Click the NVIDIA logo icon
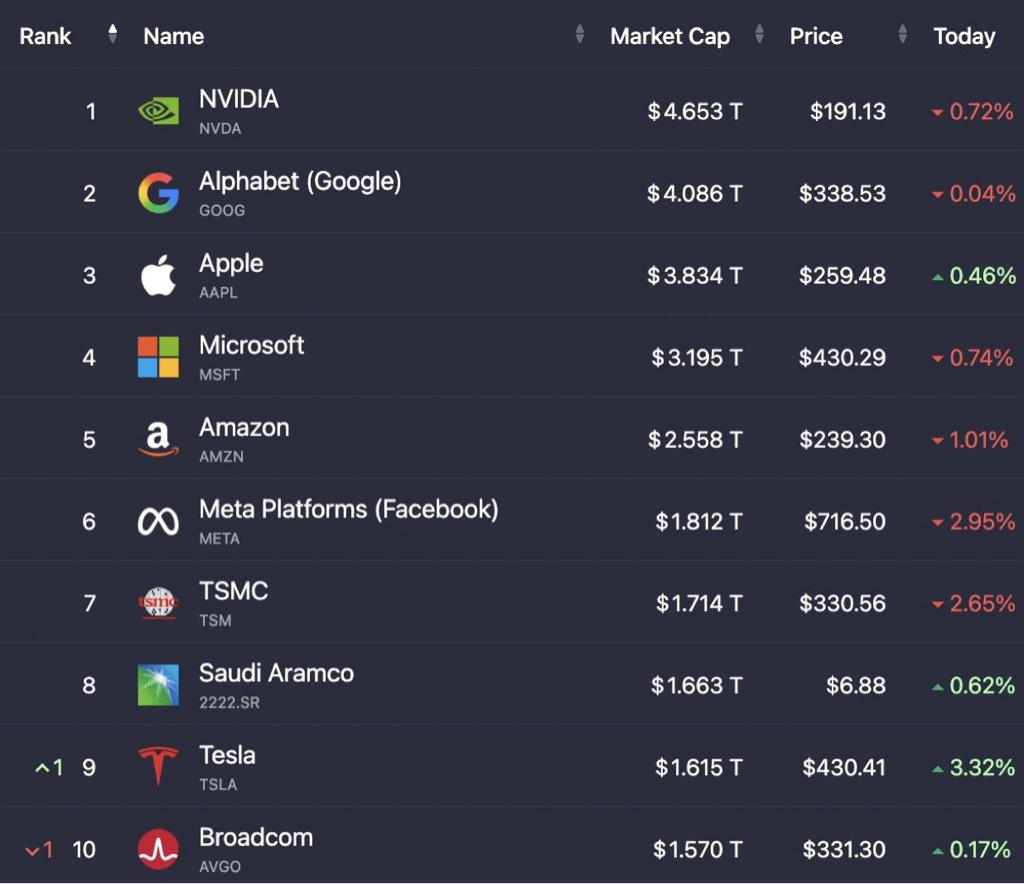1024x884 pixels. [x=158, y=111]
